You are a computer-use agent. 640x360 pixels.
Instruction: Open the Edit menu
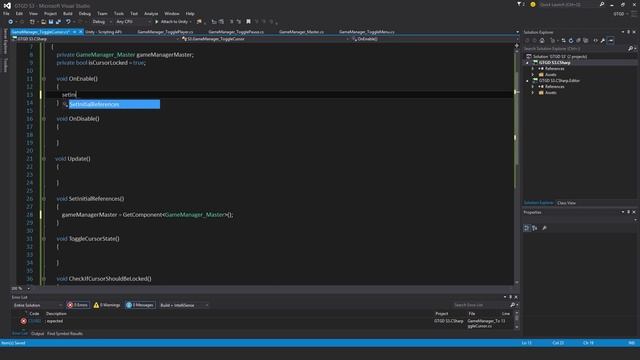click(x=19, y=13)
